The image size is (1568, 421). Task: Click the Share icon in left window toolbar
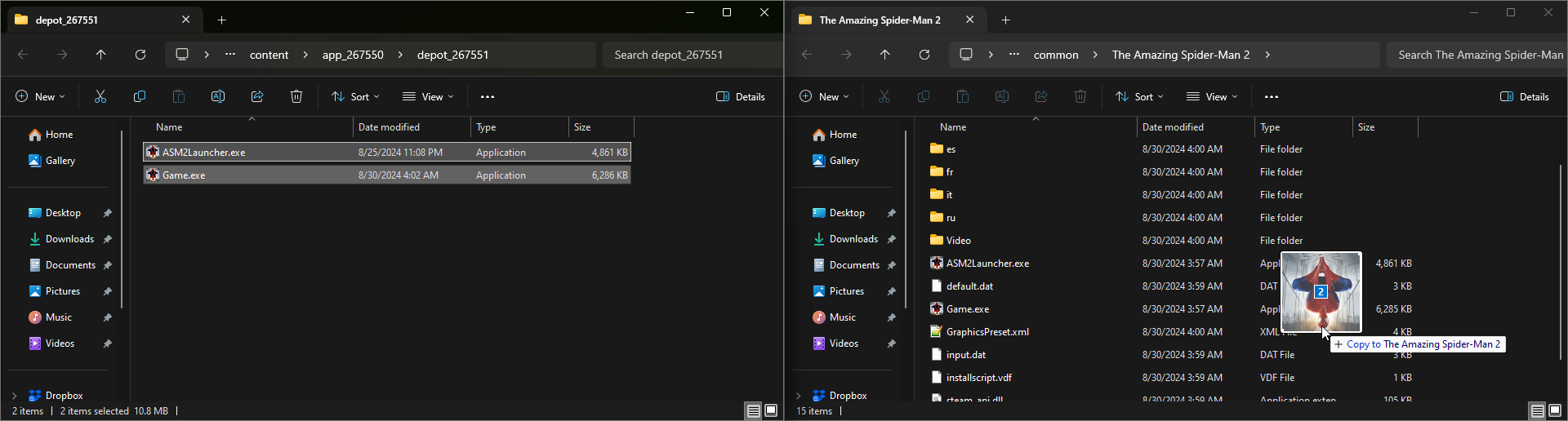click(x=257, y=96)
